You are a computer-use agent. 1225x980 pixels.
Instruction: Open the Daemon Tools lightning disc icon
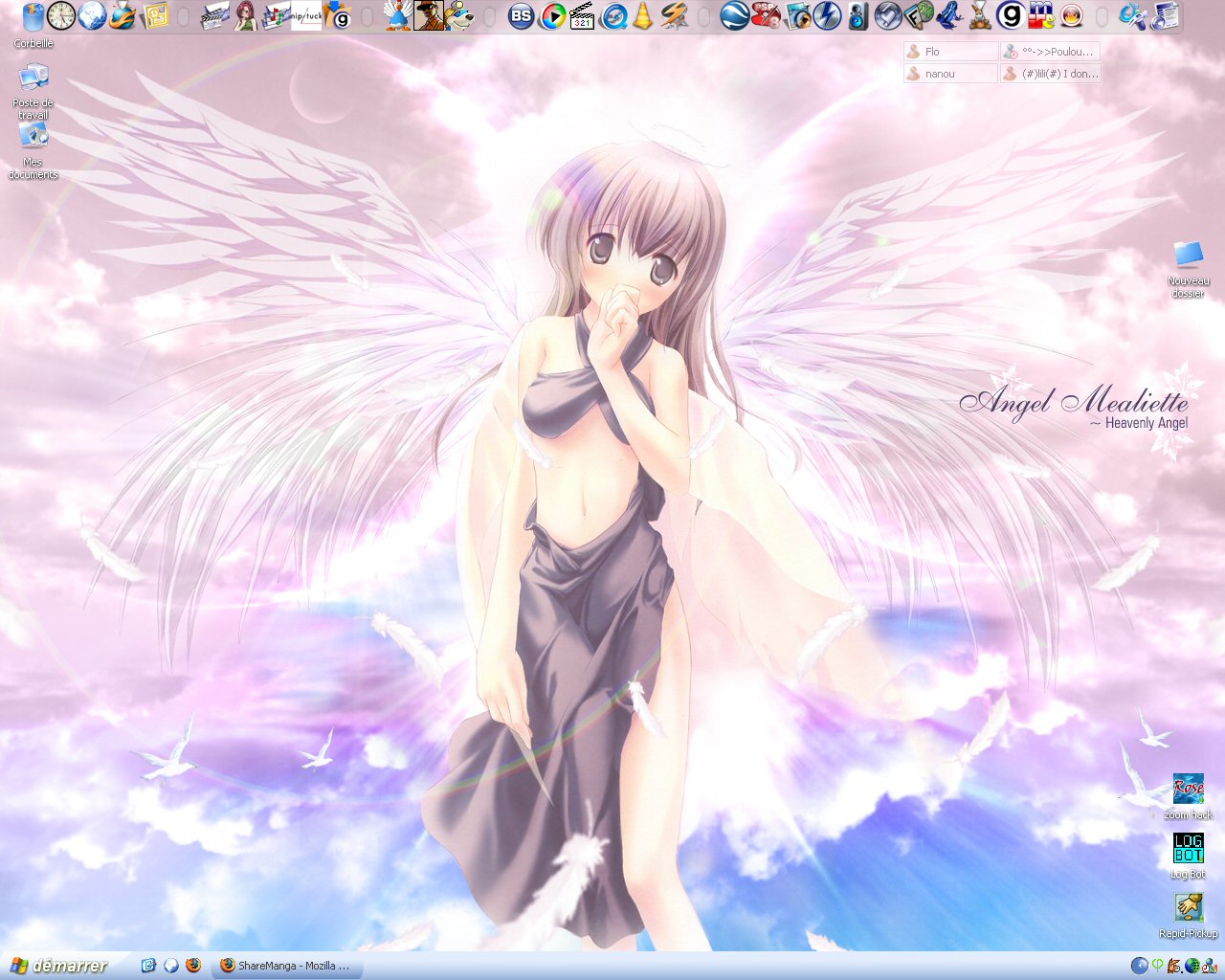[x=827, y=15]
